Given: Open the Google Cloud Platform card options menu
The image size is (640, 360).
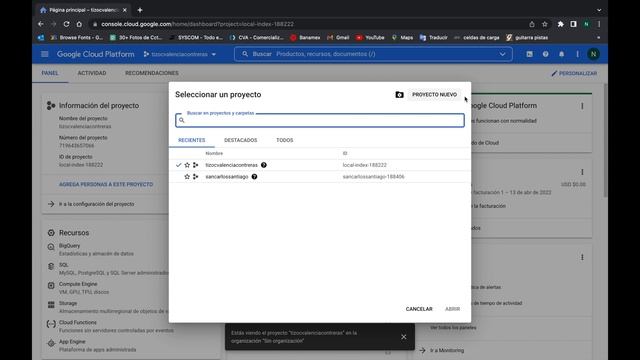Looking at the screenshot, I should [582, 106].
